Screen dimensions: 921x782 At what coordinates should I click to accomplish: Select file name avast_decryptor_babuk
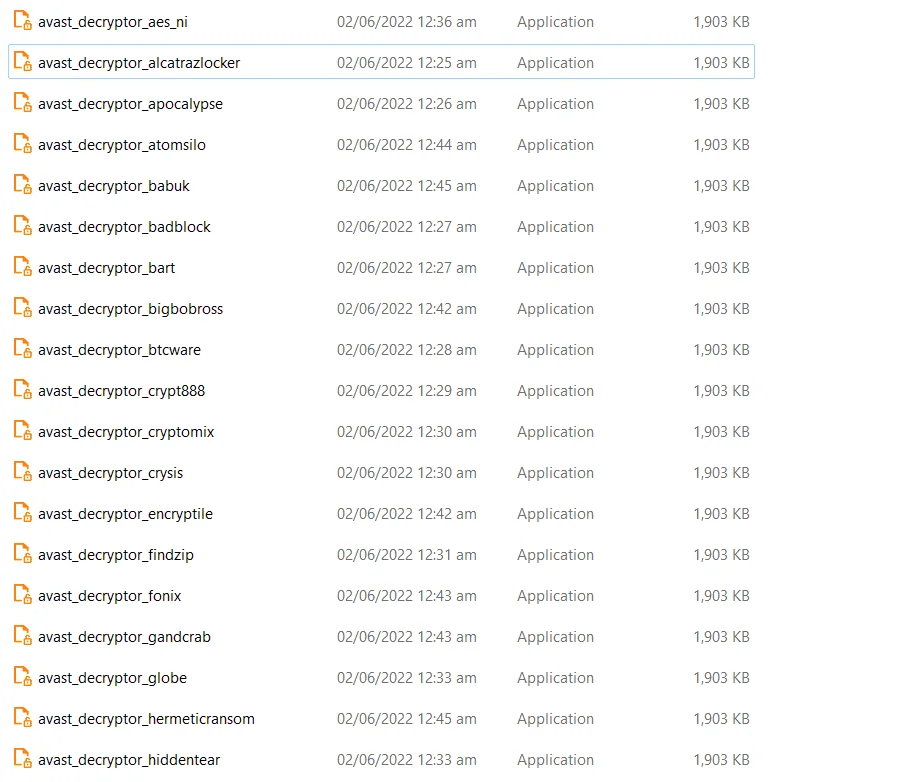click(x=114, y=186)
